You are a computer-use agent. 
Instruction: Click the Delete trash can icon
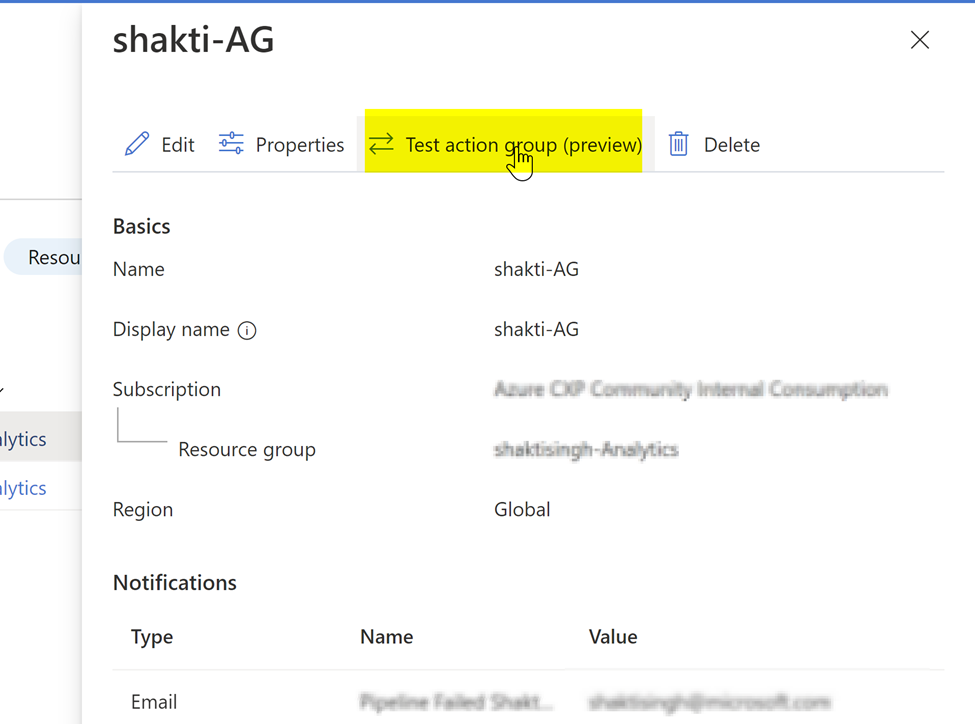point(678,144)
